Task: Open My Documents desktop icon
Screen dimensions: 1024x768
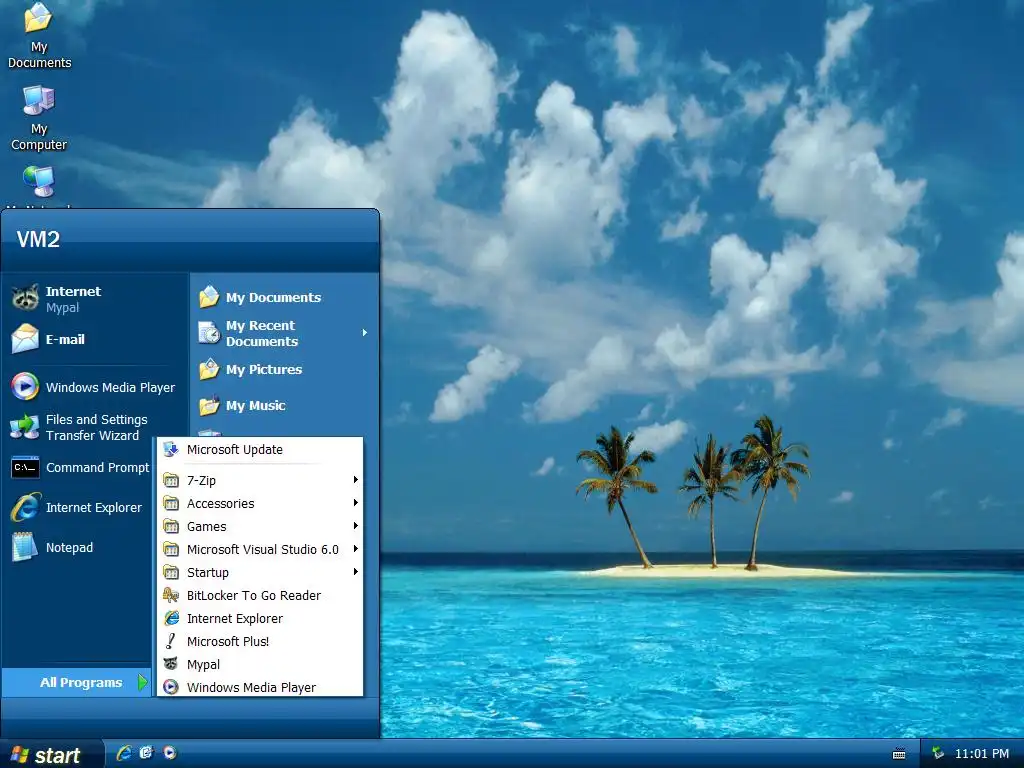Action: tap(39, 36)
